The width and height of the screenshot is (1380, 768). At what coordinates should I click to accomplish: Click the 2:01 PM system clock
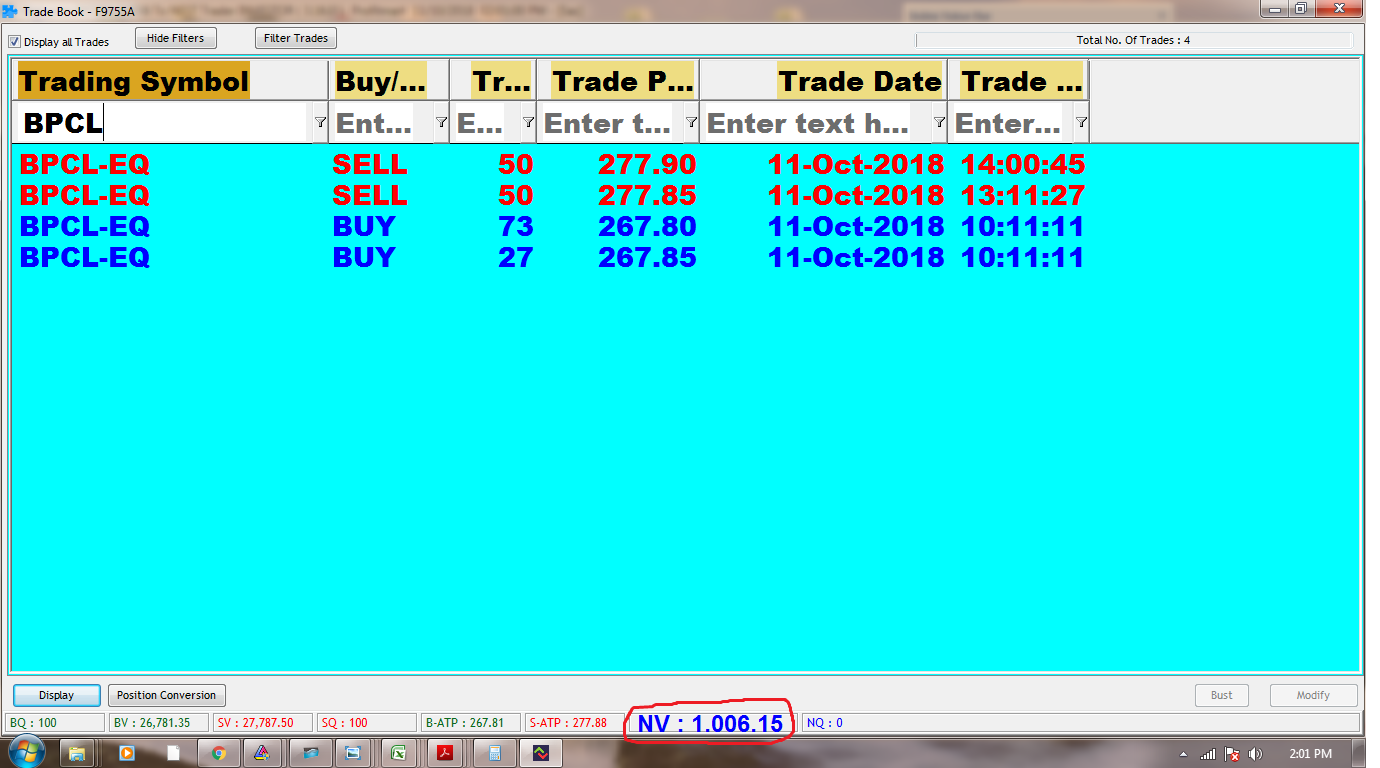click(1310, 754)
